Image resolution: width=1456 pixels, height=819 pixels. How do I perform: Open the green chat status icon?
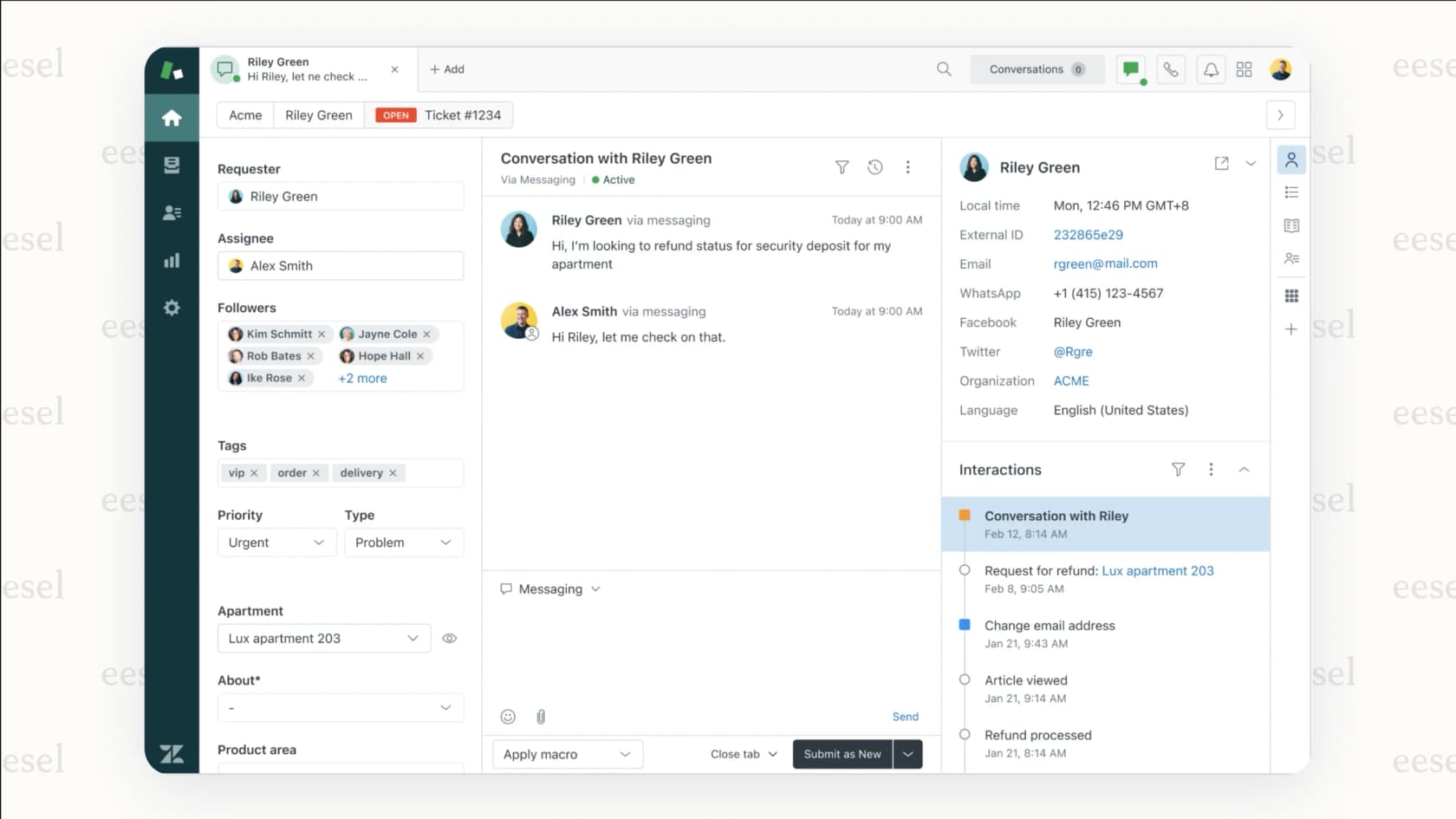click(x=1131, y=69)
